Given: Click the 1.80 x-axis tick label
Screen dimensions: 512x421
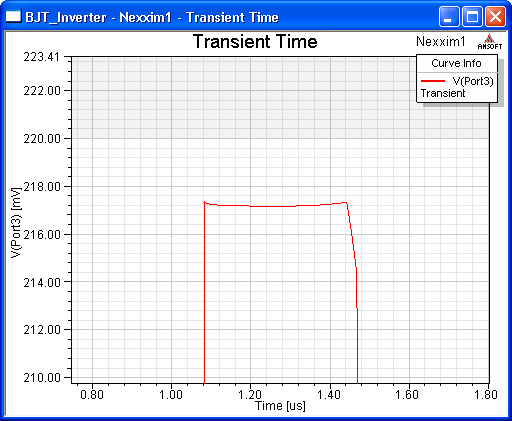Looking at the screenshot, I should tap(485, 395).
